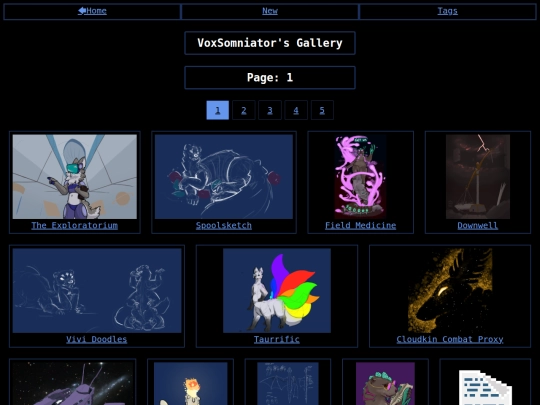The image size is (540, 405).
Task: Open the purple-background creature thumbnail
Action: click(385, 383)
